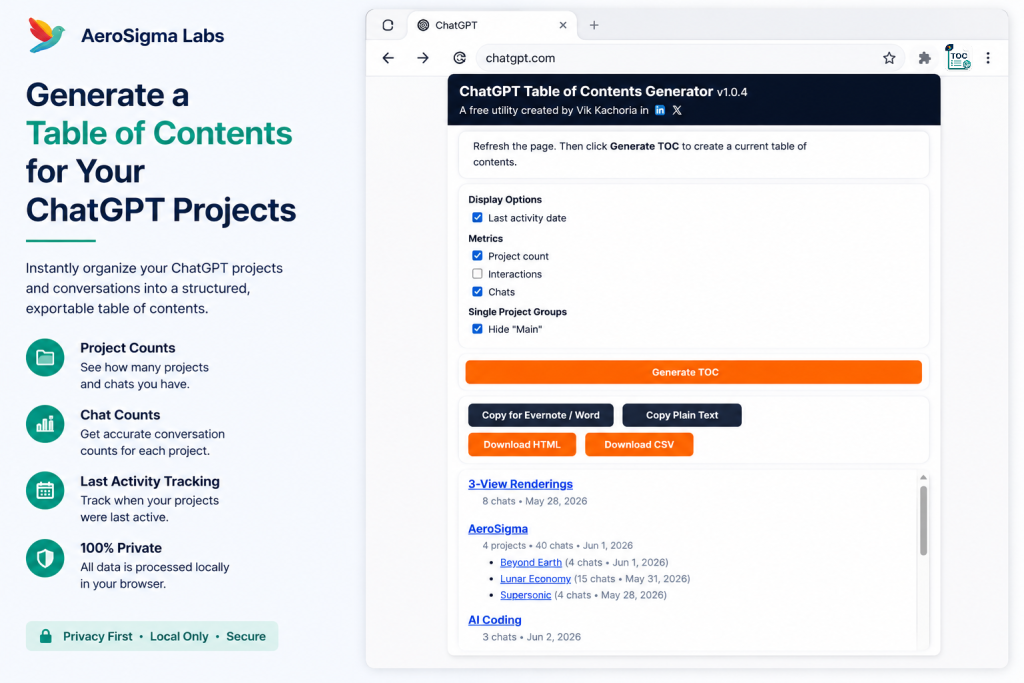Open Vik Kachoria's X profile icon
This screenshot has height=683, width=1024.
pos(677,110)
